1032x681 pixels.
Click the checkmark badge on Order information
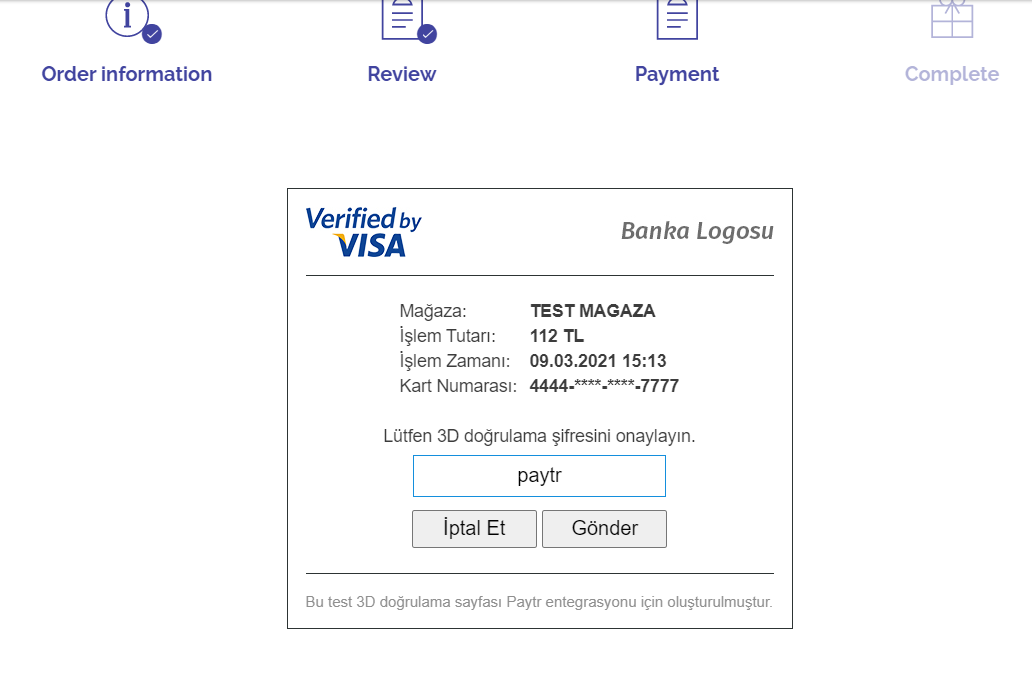(152, 34)
